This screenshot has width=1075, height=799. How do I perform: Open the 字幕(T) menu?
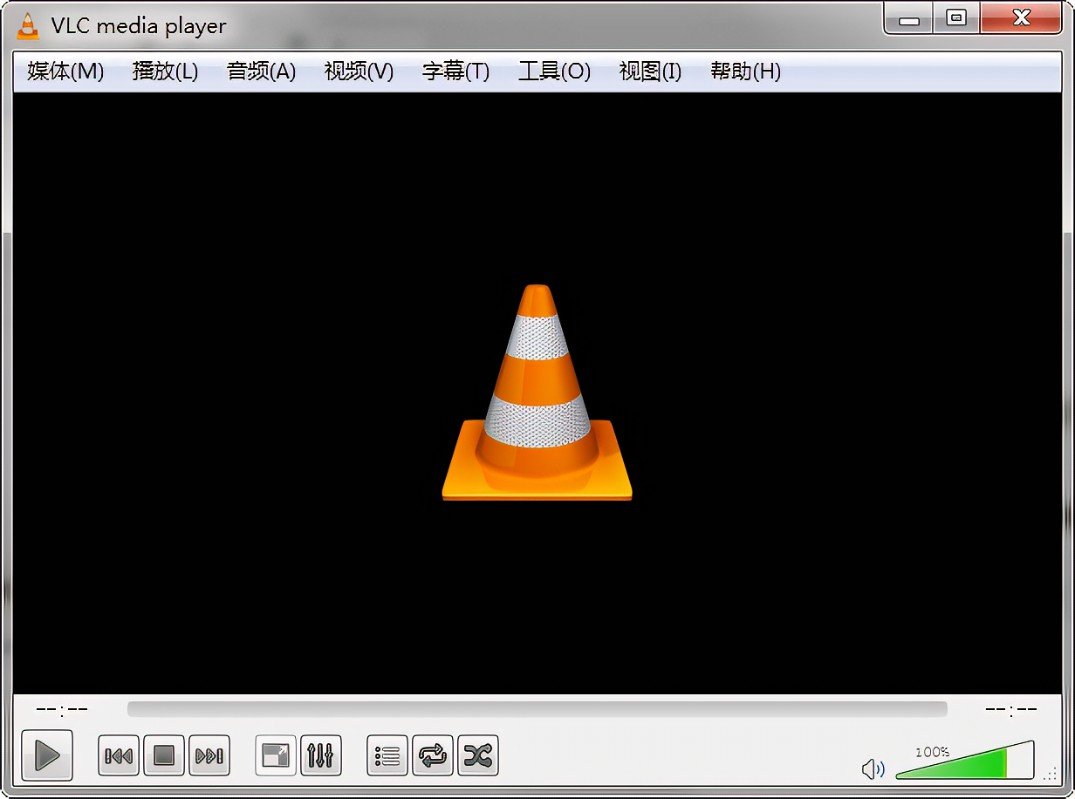(x=455, y=71)
